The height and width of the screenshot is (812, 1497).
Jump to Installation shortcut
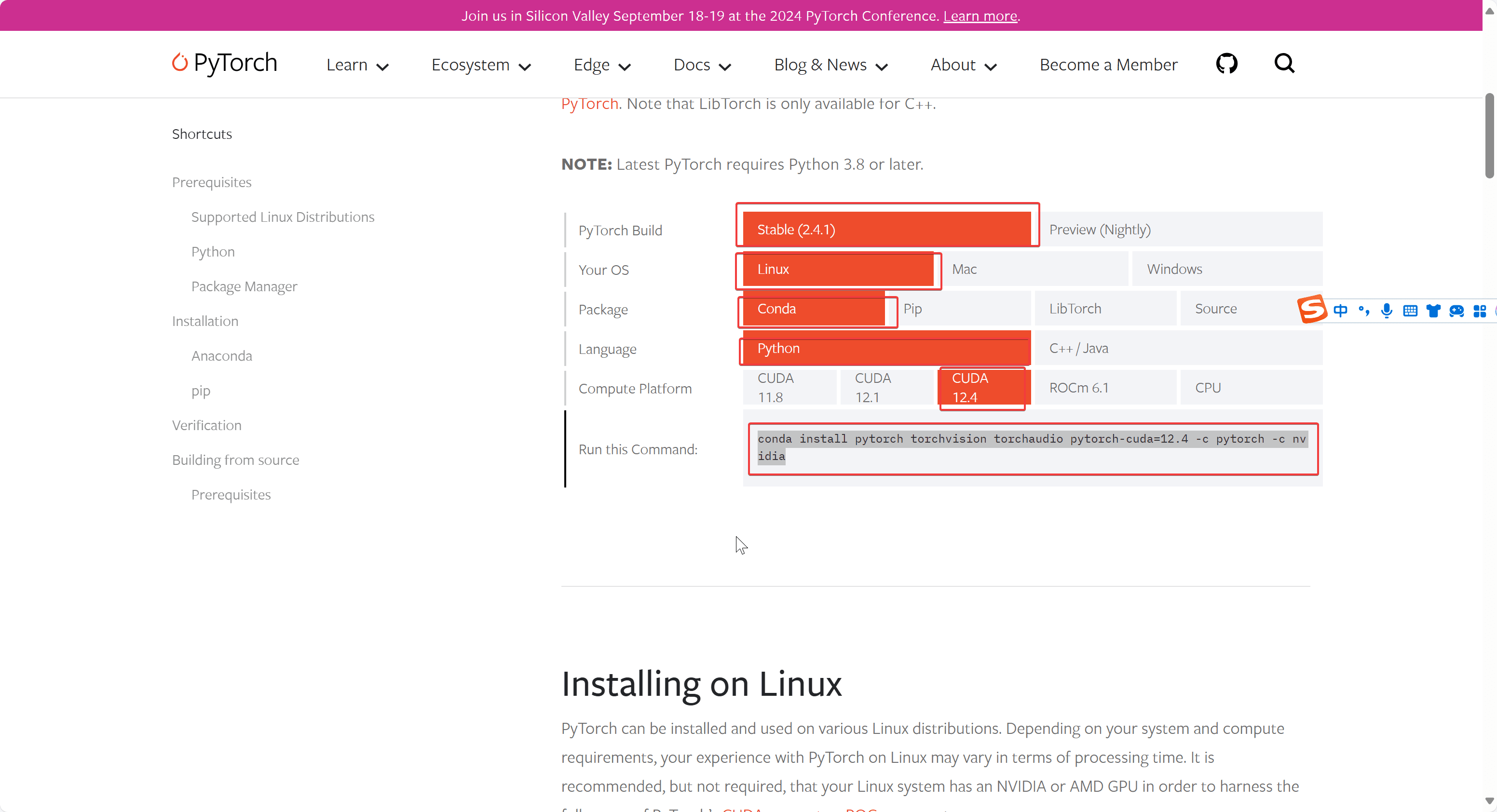coord(205,321)
